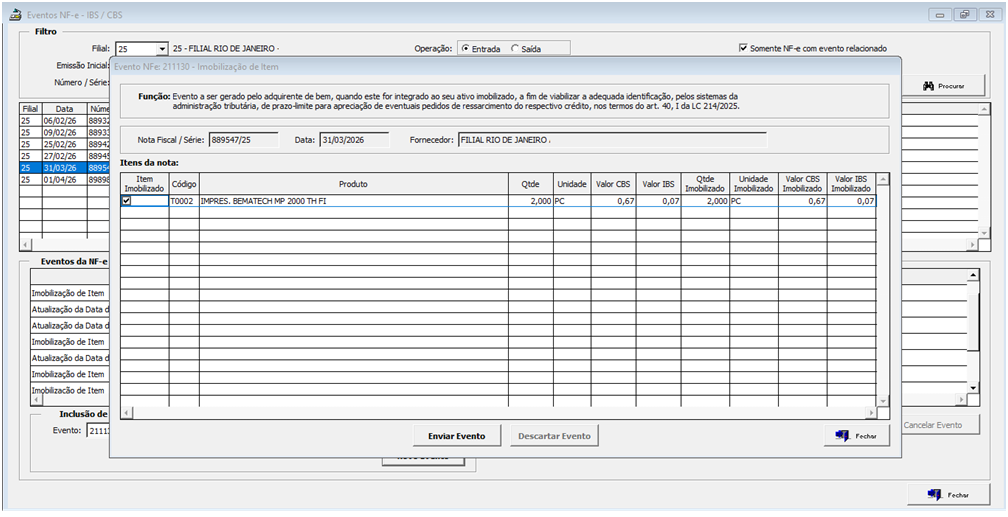Viewport: 1008px width, 517px height.
Task: Uncheck Item Imobilizado for IMPRES. BEMATECH row
Action: click(x=126, y=201)
